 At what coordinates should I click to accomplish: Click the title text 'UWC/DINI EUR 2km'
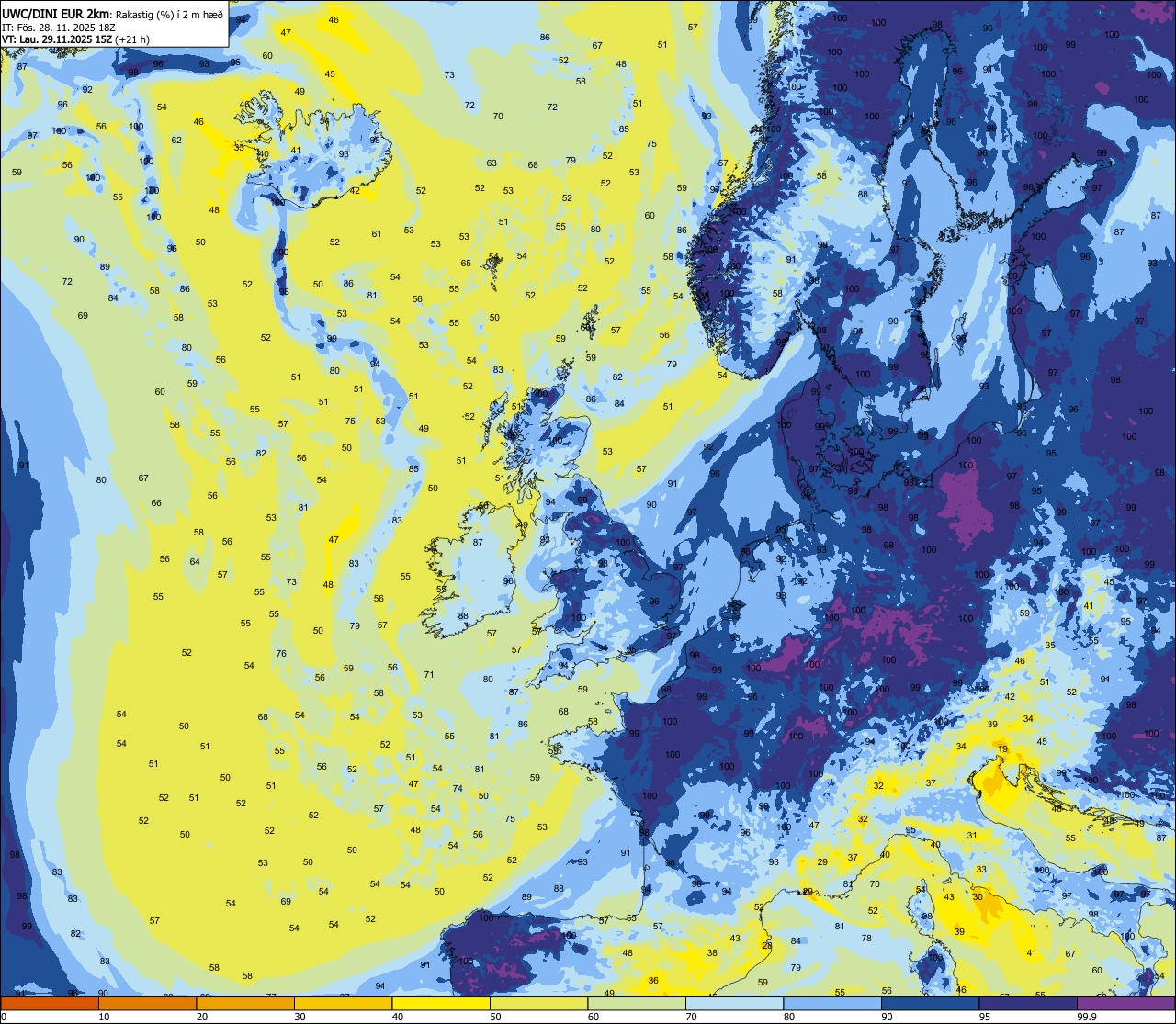coord(56,14)
